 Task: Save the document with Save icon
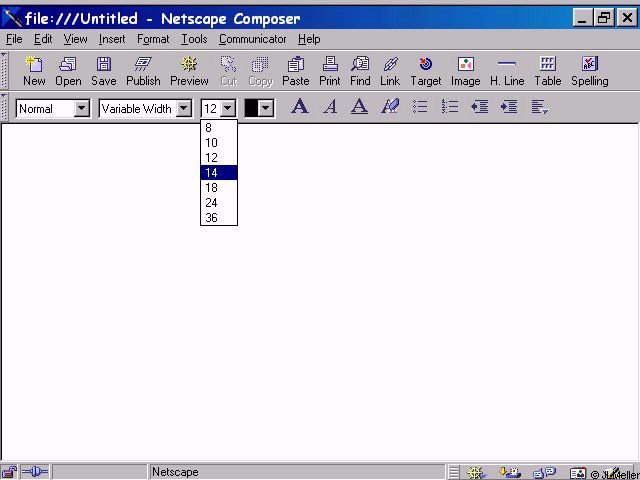104,71
